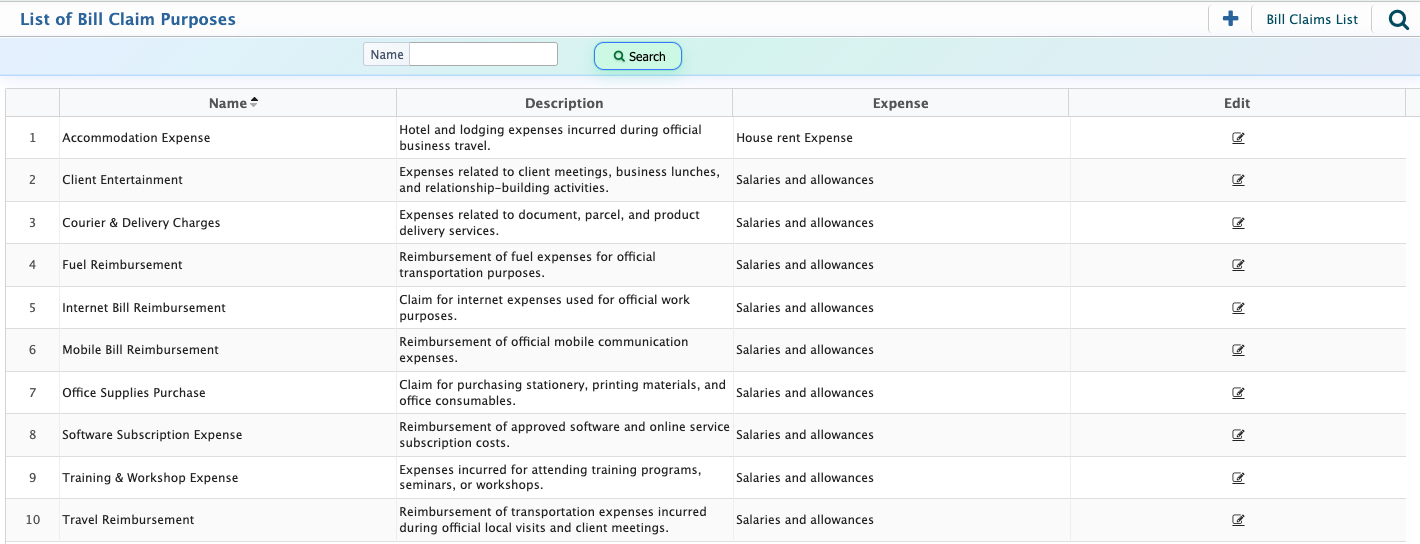The image size is (1420, 544).
Task: Click the official local visits description
Action: (x=564, y=520)
